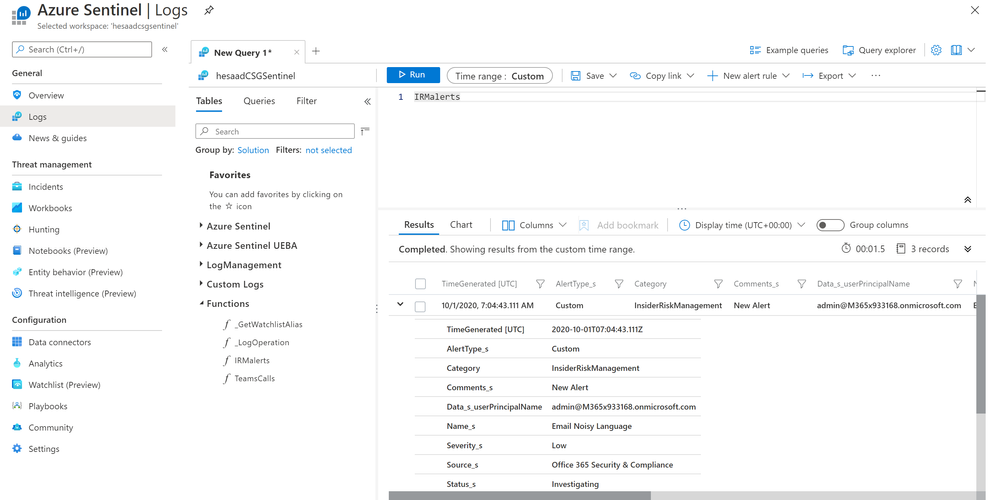999x500 pixels.
Task: Expand Azure Sentinel UEBA group
Action: 201,245
